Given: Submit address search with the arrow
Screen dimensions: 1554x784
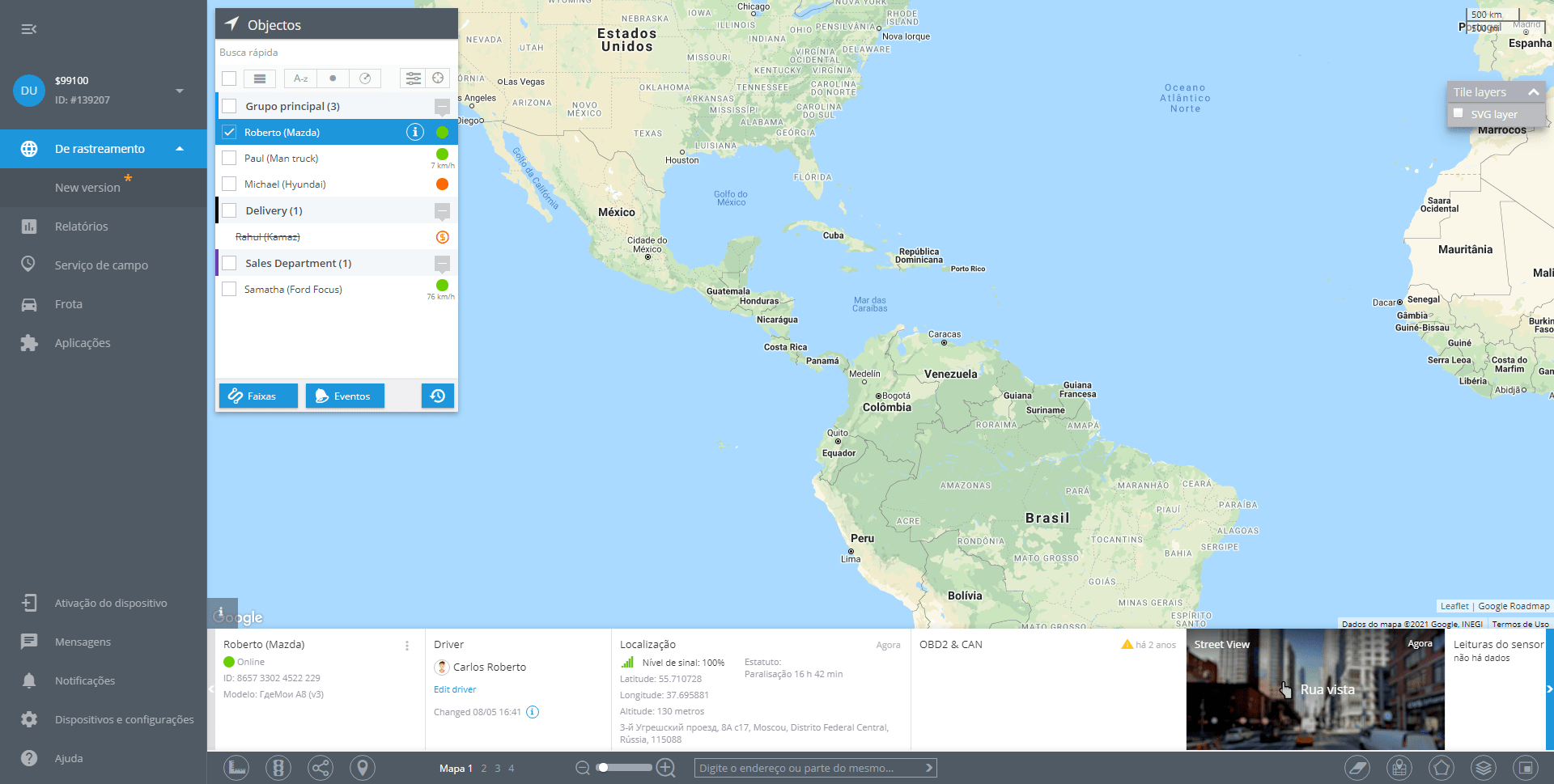Looking at the screenshot, I should pos(929,768).
